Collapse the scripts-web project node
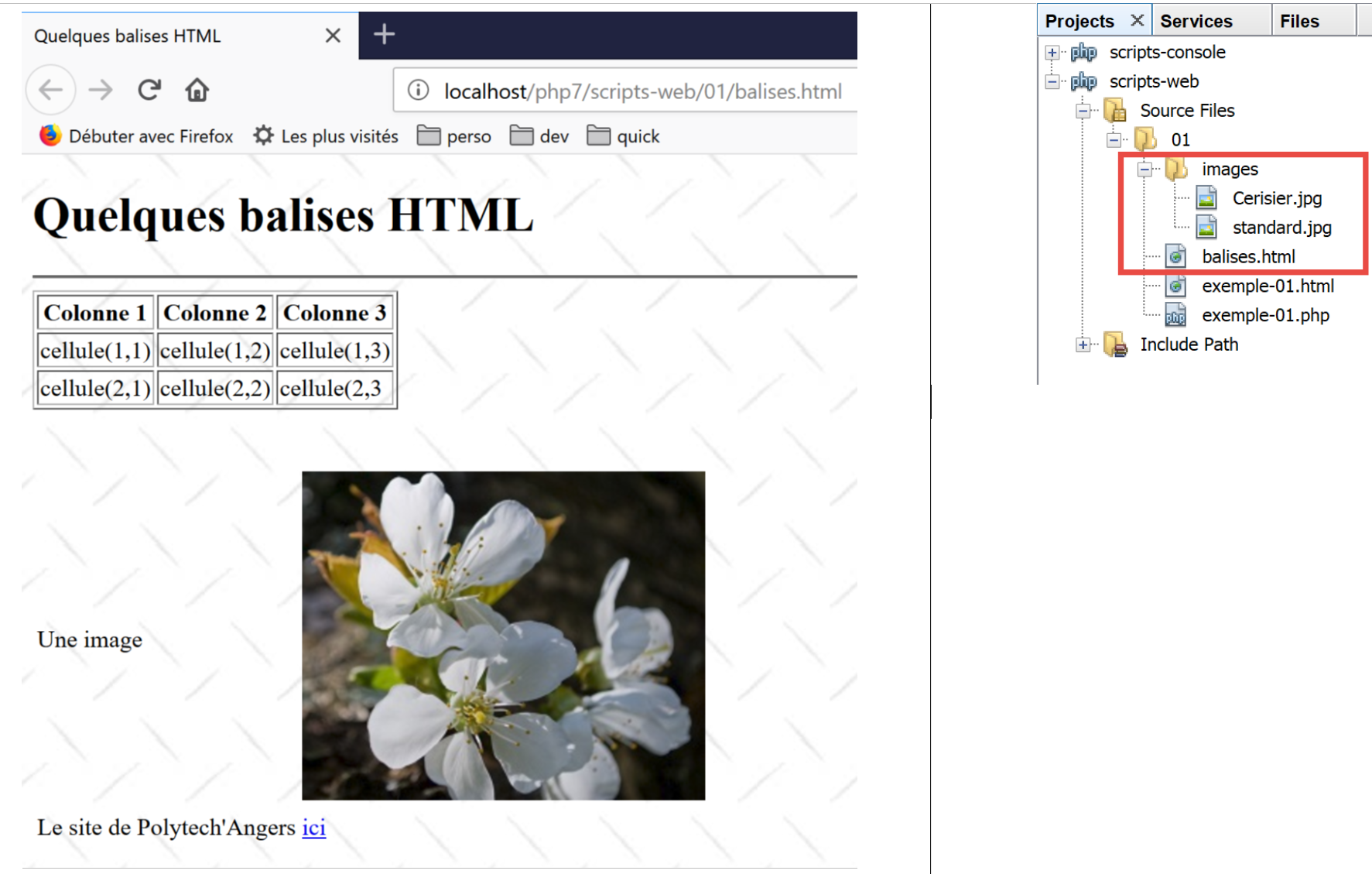The height and width of the screenshot is (874, 1372). pos(1052,81)
